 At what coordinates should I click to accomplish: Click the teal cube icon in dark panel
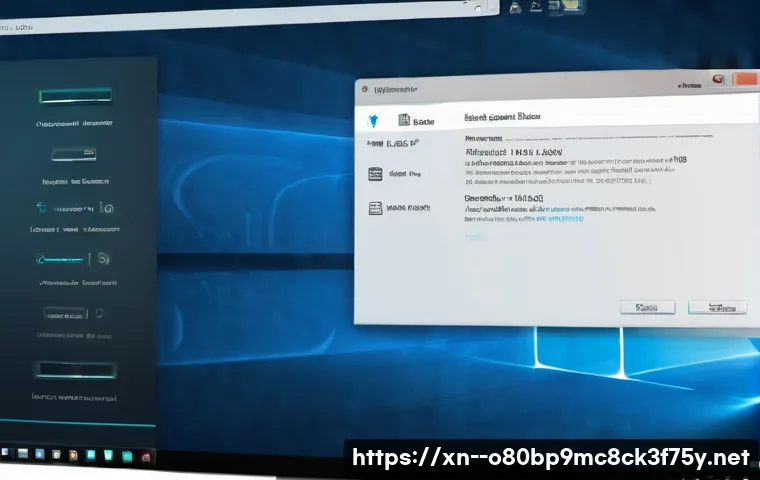pyautogui.click(x=41, y=208)
